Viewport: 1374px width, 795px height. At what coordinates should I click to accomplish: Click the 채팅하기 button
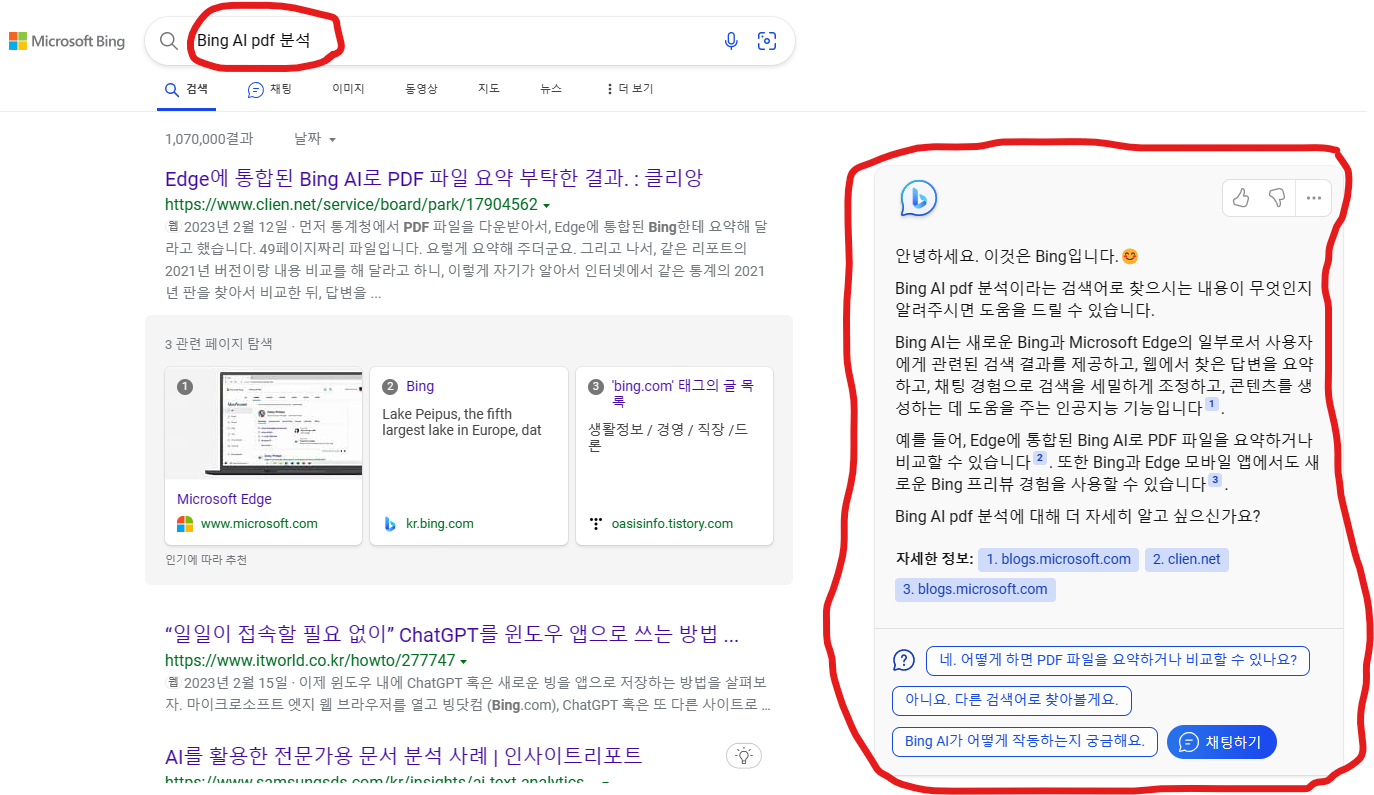tap(1222, 741)
